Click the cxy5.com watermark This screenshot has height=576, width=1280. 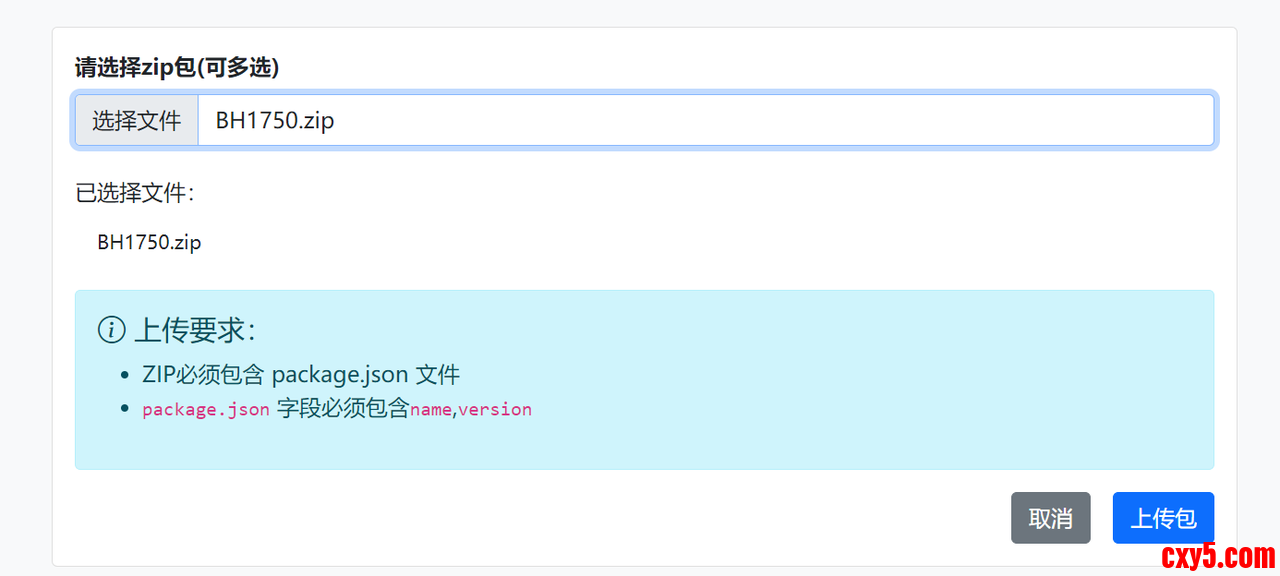click(1218, 555)
